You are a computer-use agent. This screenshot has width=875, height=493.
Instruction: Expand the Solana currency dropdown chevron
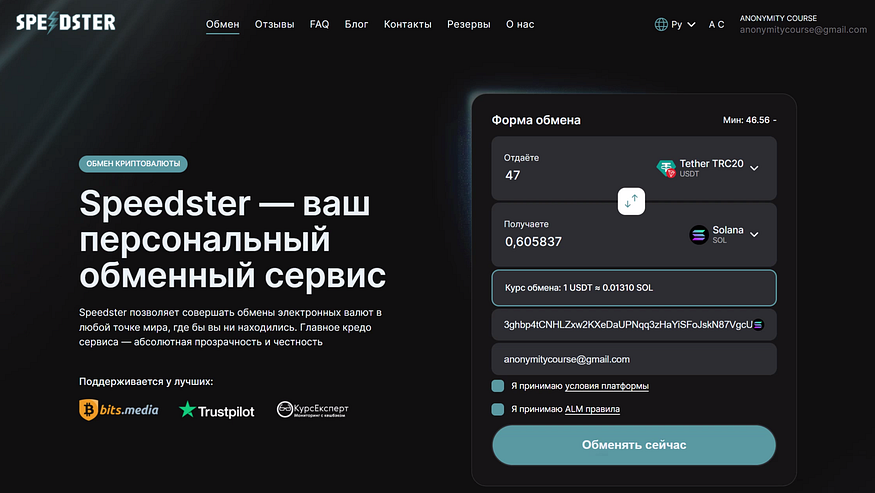754,234
